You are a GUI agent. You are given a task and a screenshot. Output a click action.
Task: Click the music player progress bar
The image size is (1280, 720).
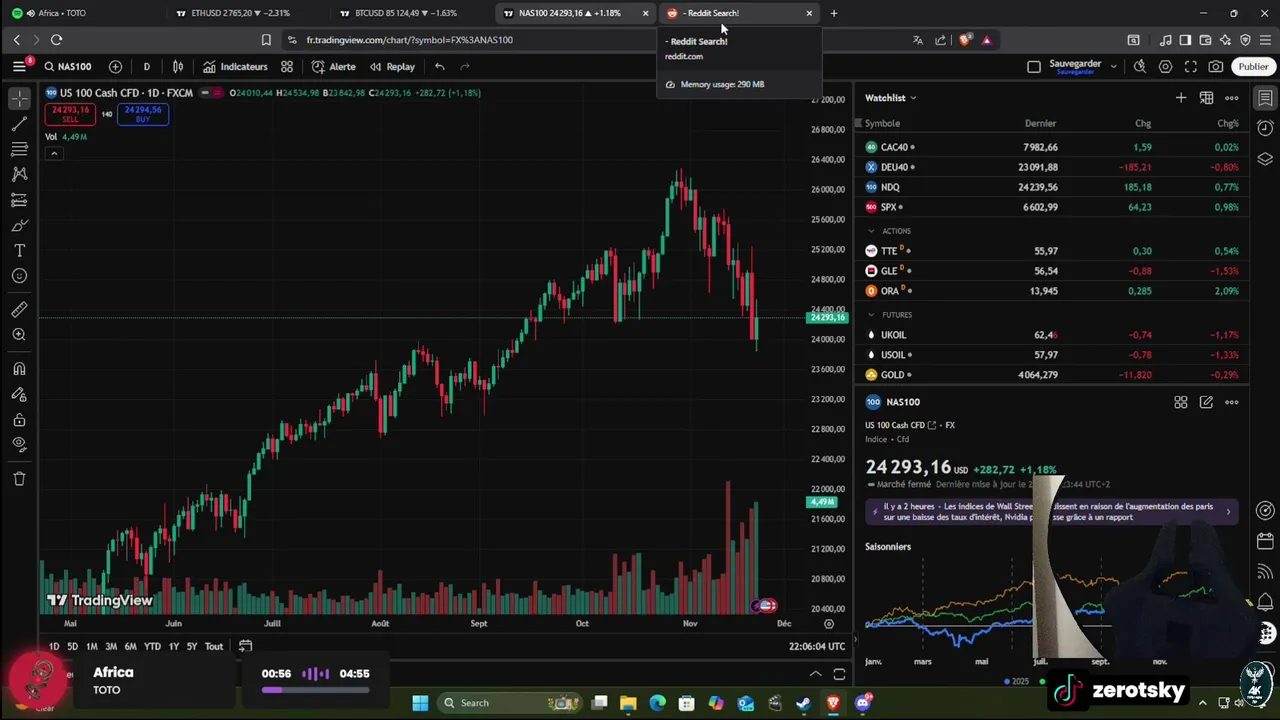click(x=315, y=689)
